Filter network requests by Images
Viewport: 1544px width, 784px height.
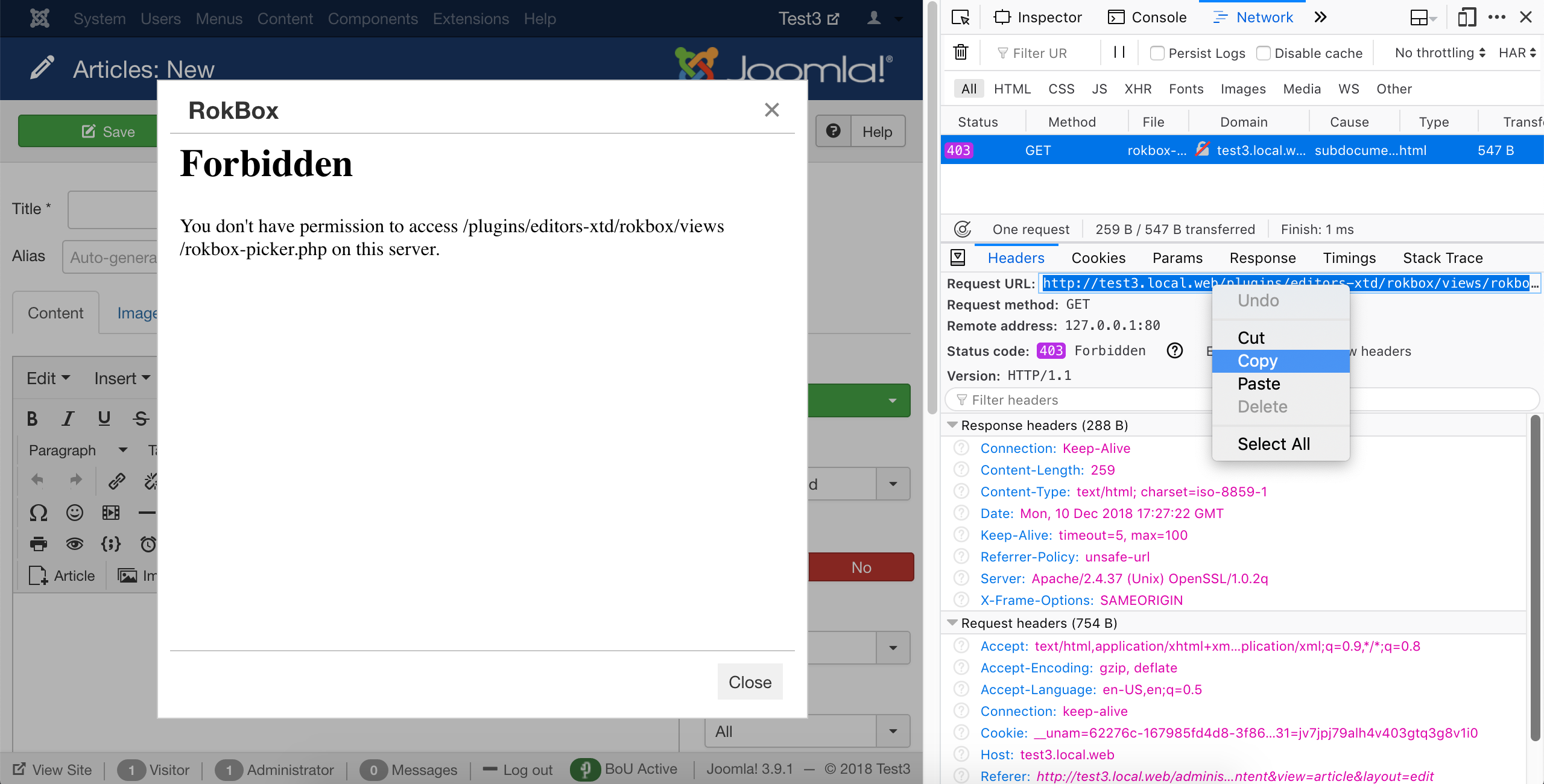pyautogui.click(x=1243, y=89)
